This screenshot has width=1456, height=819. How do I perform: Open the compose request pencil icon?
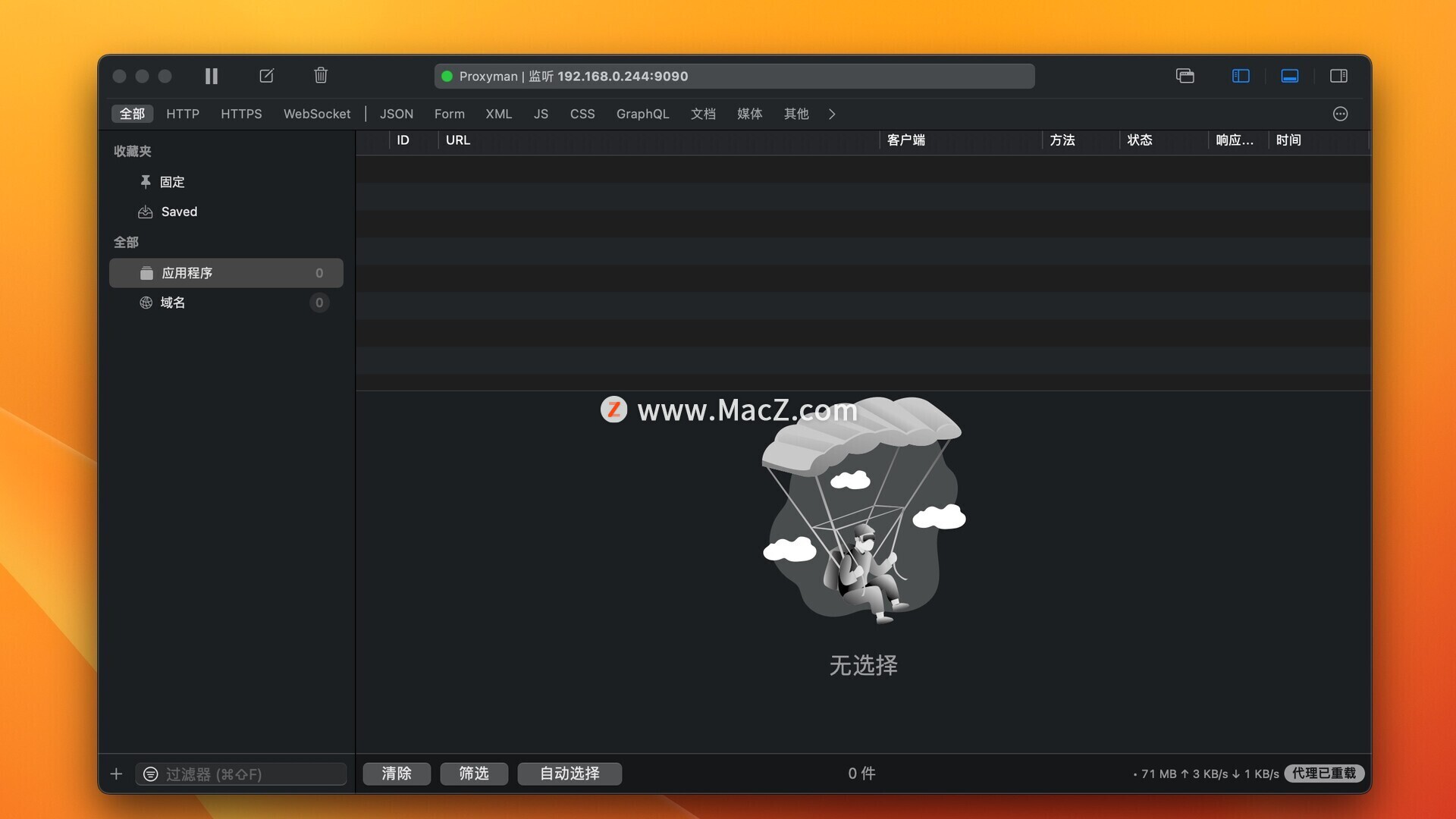(x=266, y=76)
